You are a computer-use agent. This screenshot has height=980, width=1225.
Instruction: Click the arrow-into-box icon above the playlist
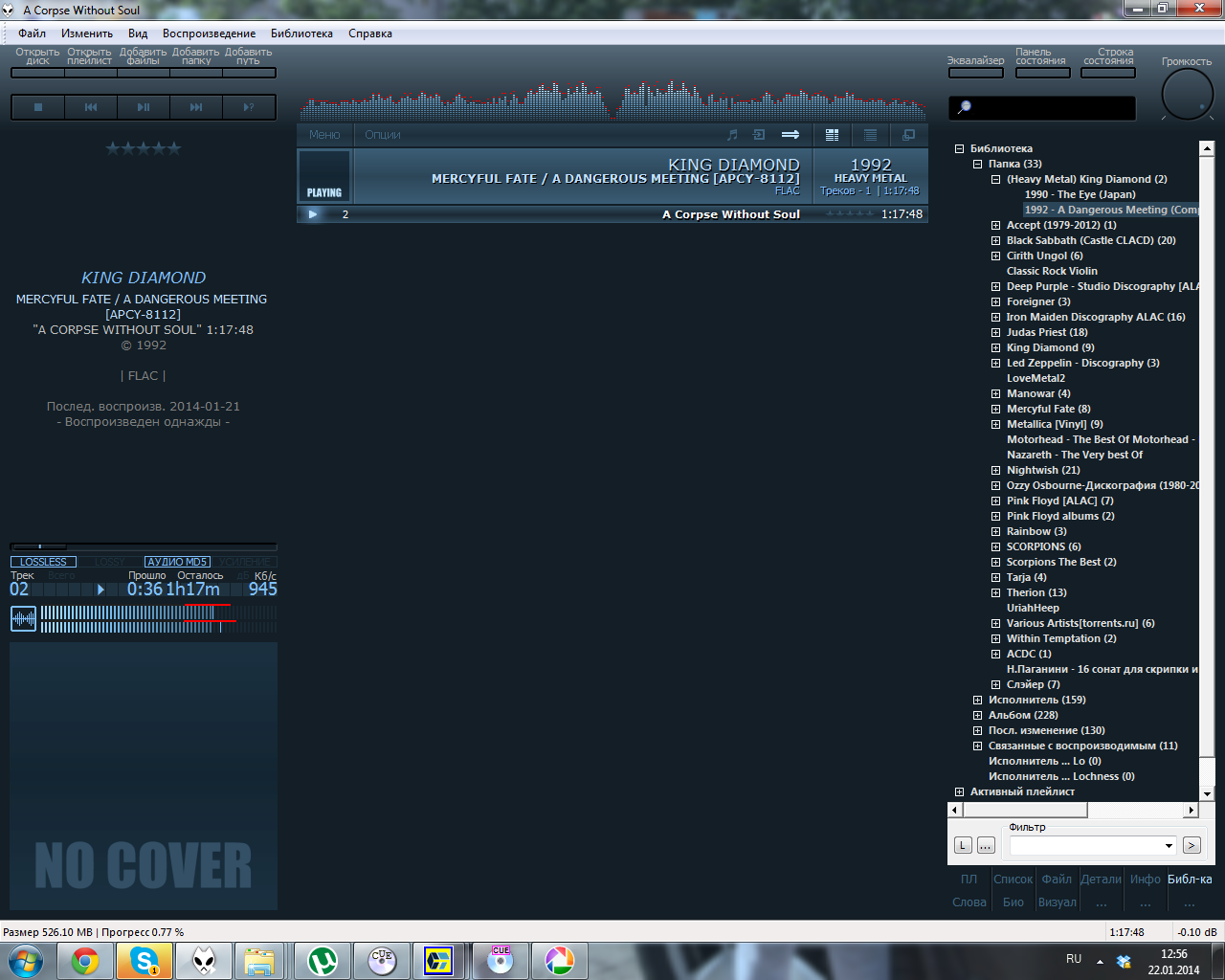759,135
